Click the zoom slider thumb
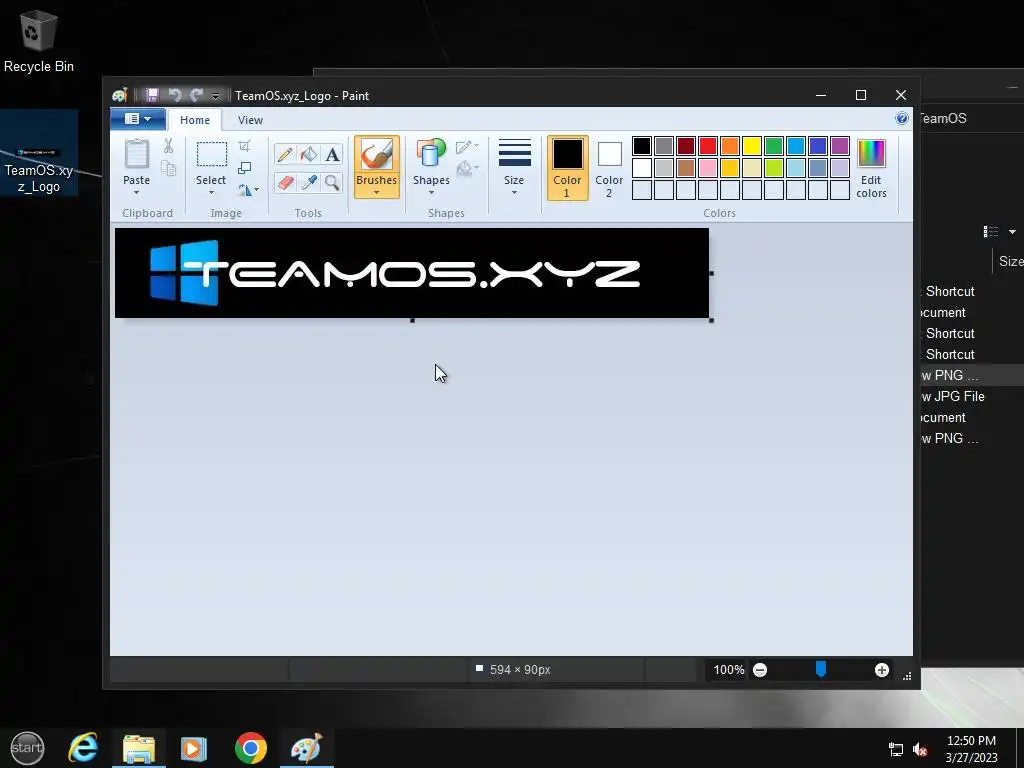1024x768 pixels. click(821, 669)
